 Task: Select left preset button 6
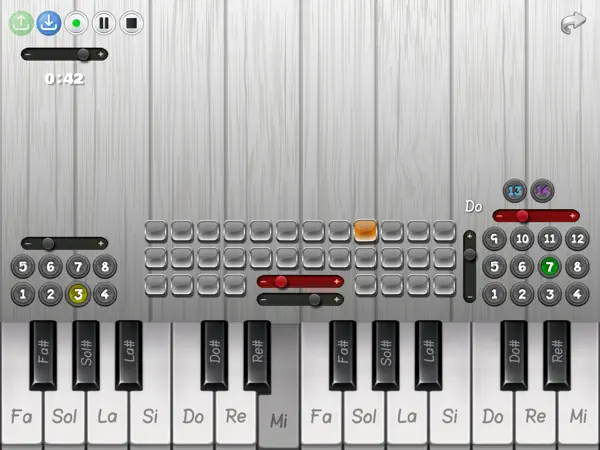pyautogui.click(x=51, y=266)
